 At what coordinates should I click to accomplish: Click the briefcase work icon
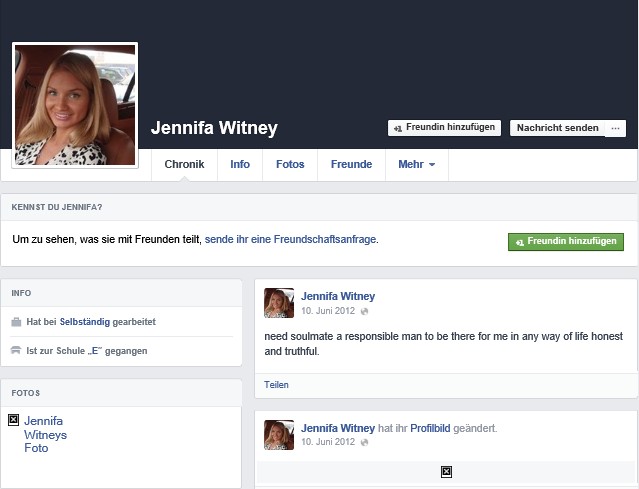coord(16,322)
